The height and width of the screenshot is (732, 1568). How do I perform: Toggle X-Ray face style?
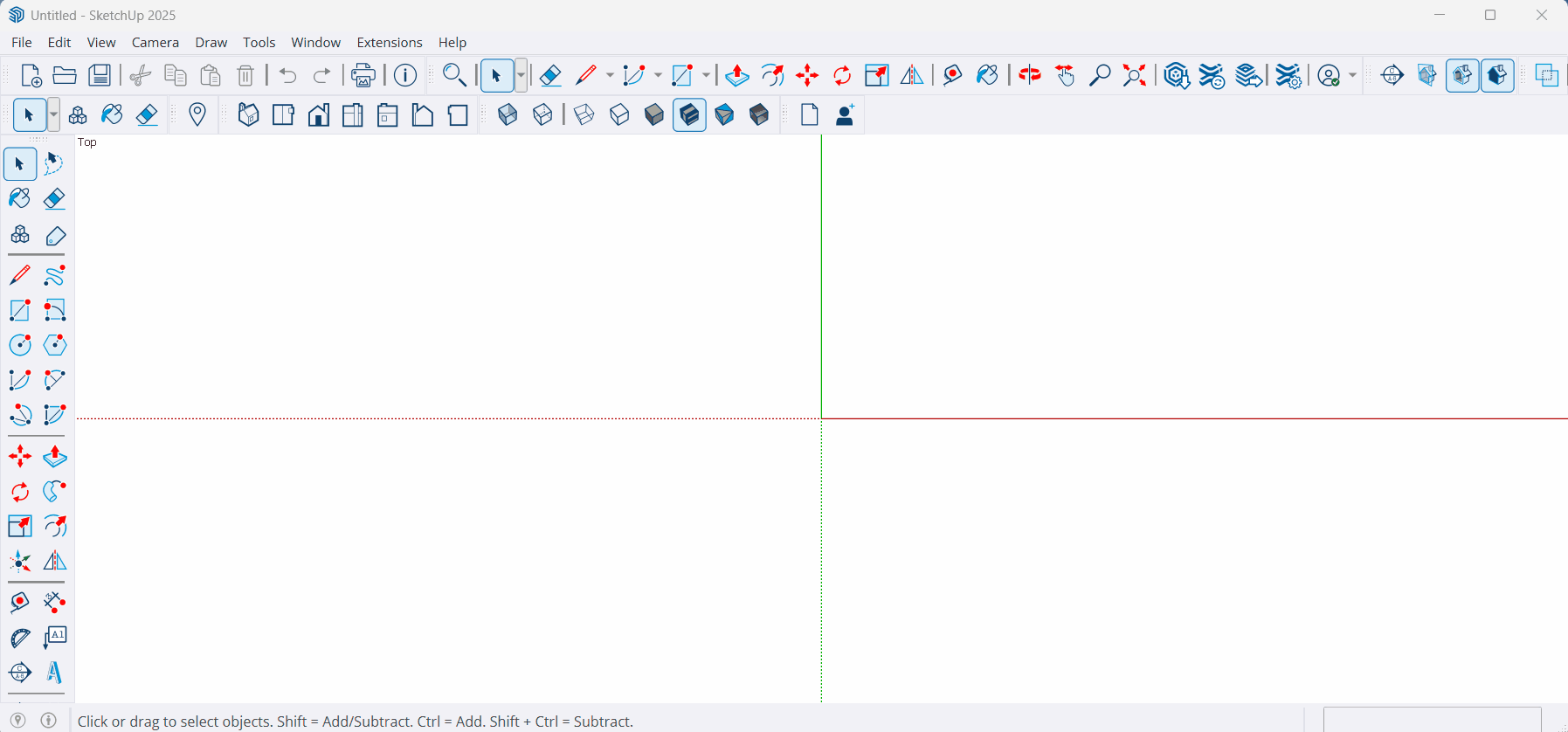coord(508,115)
